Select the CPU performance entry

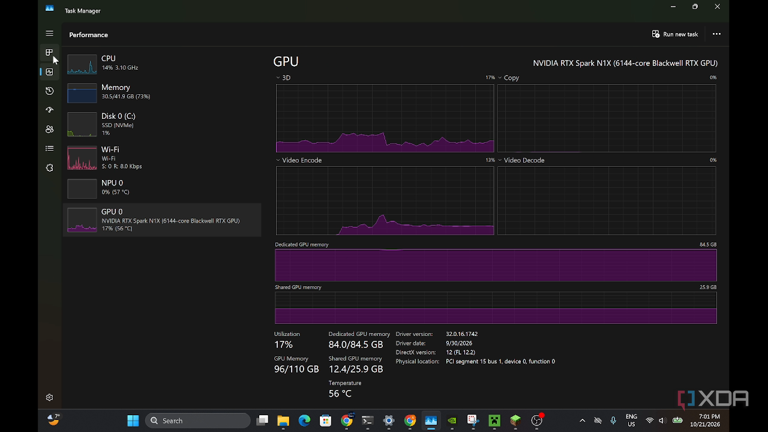[x=162, y=64]
